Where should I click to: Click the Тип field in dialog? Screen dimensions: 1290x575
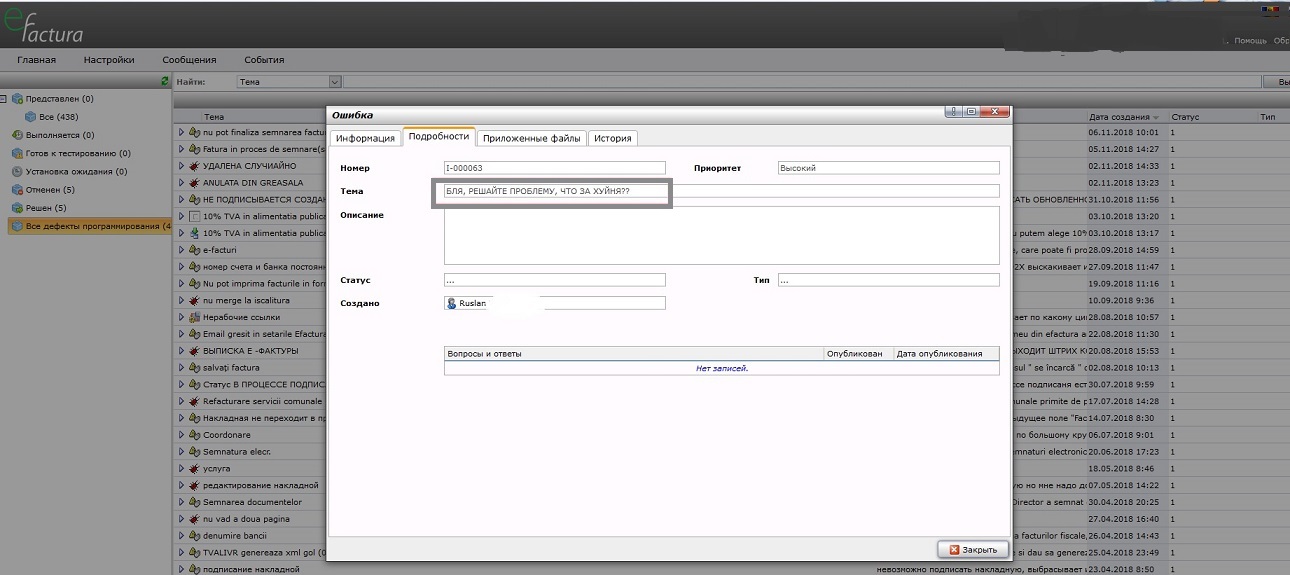coord(889,280)
